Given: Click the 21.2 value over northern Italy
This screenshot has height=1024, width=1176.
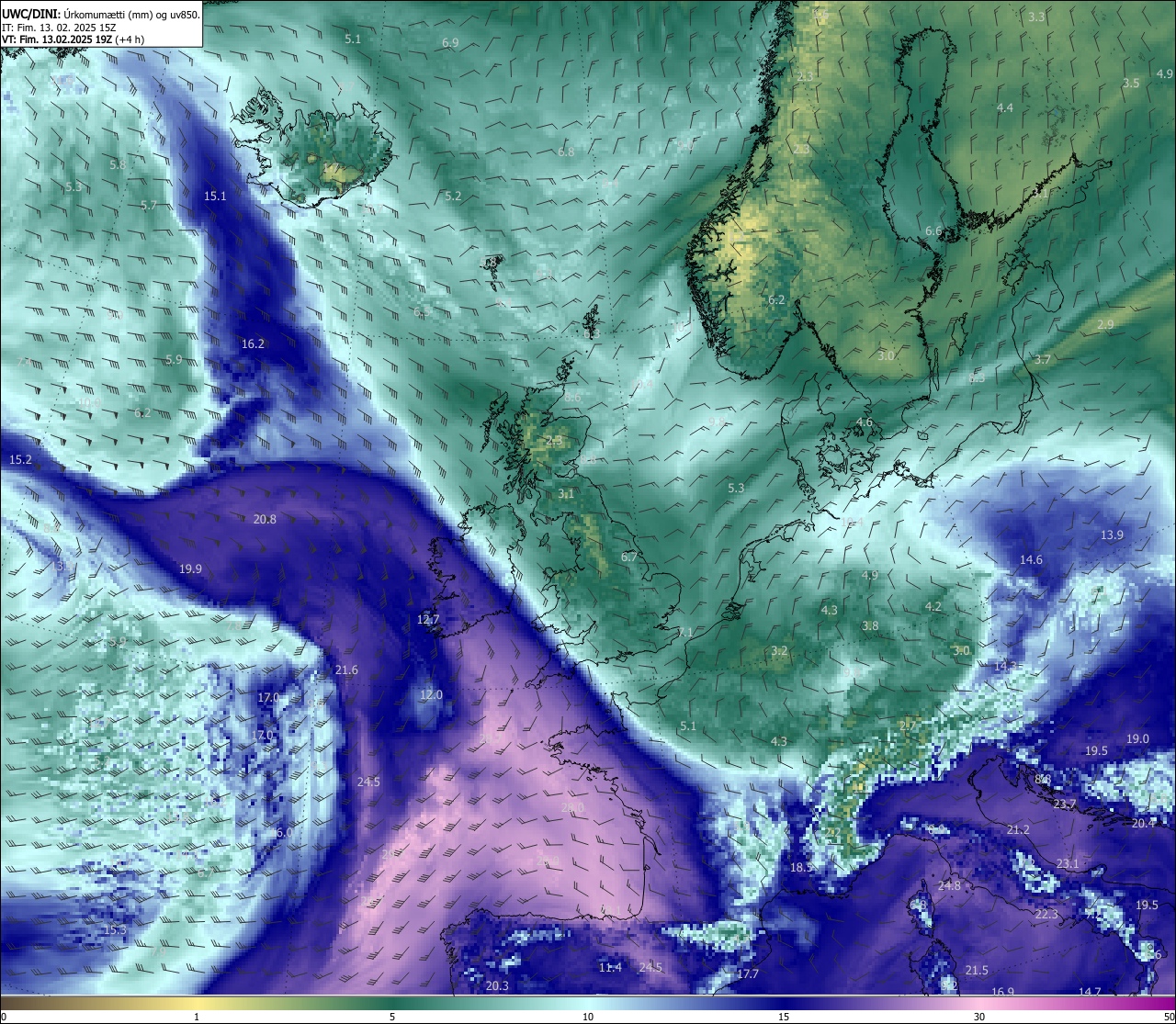Looking at the screenshot, I should click(x=1018, y=829).
